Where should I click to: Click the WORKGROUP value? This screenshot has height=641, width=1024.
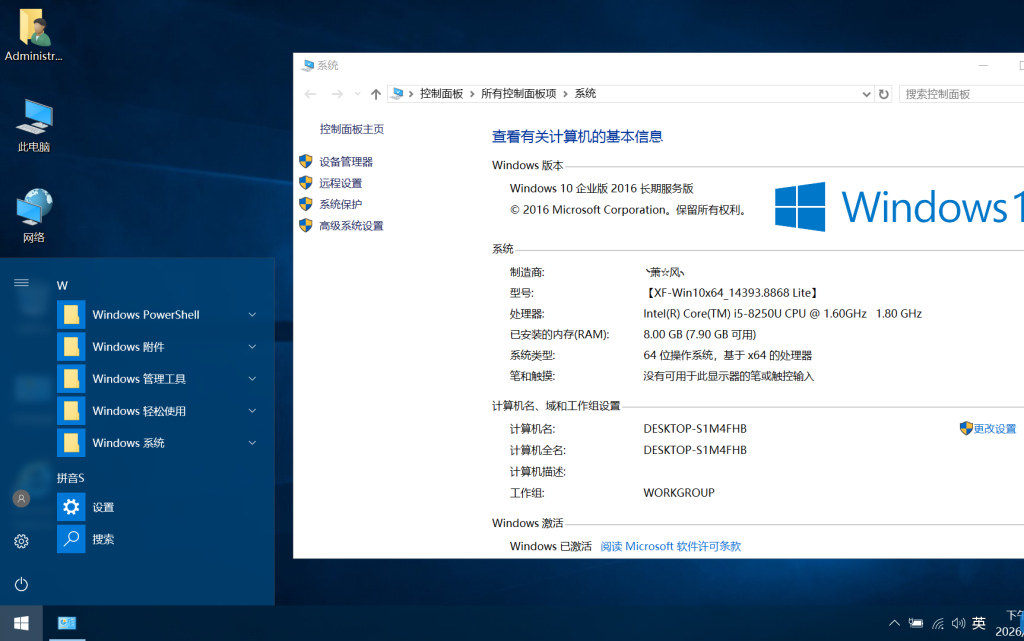click(679, 493)
